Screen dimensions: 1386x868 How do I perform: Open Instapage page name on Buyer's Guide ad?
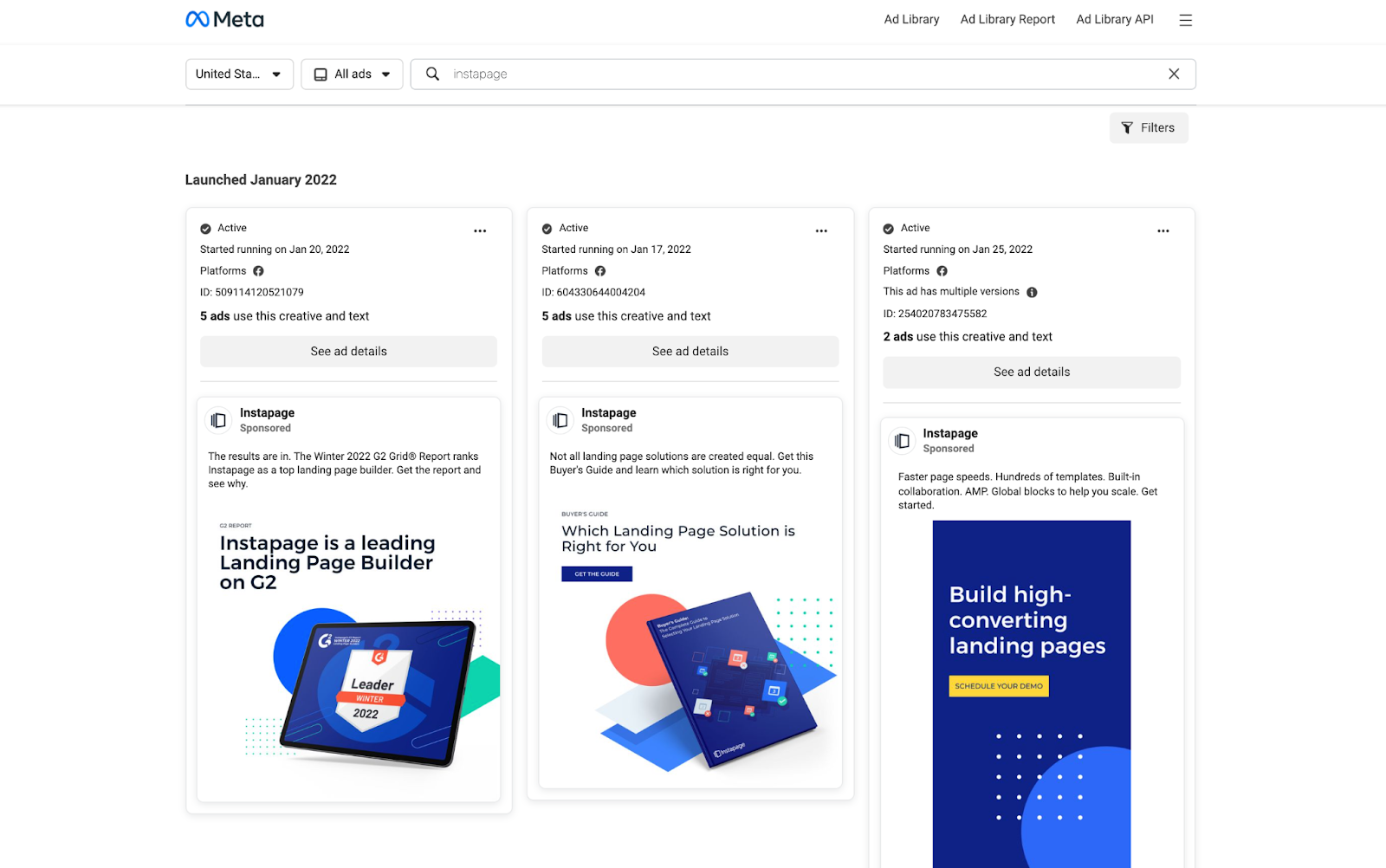[609, 413]
